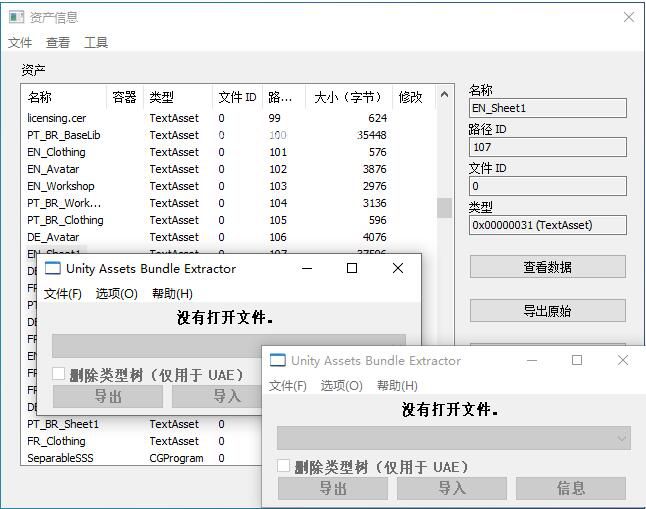This screenshot has width=646, height=509.
Task: Click the 路径 ID field showing 107
Action: tap(548, 147)
